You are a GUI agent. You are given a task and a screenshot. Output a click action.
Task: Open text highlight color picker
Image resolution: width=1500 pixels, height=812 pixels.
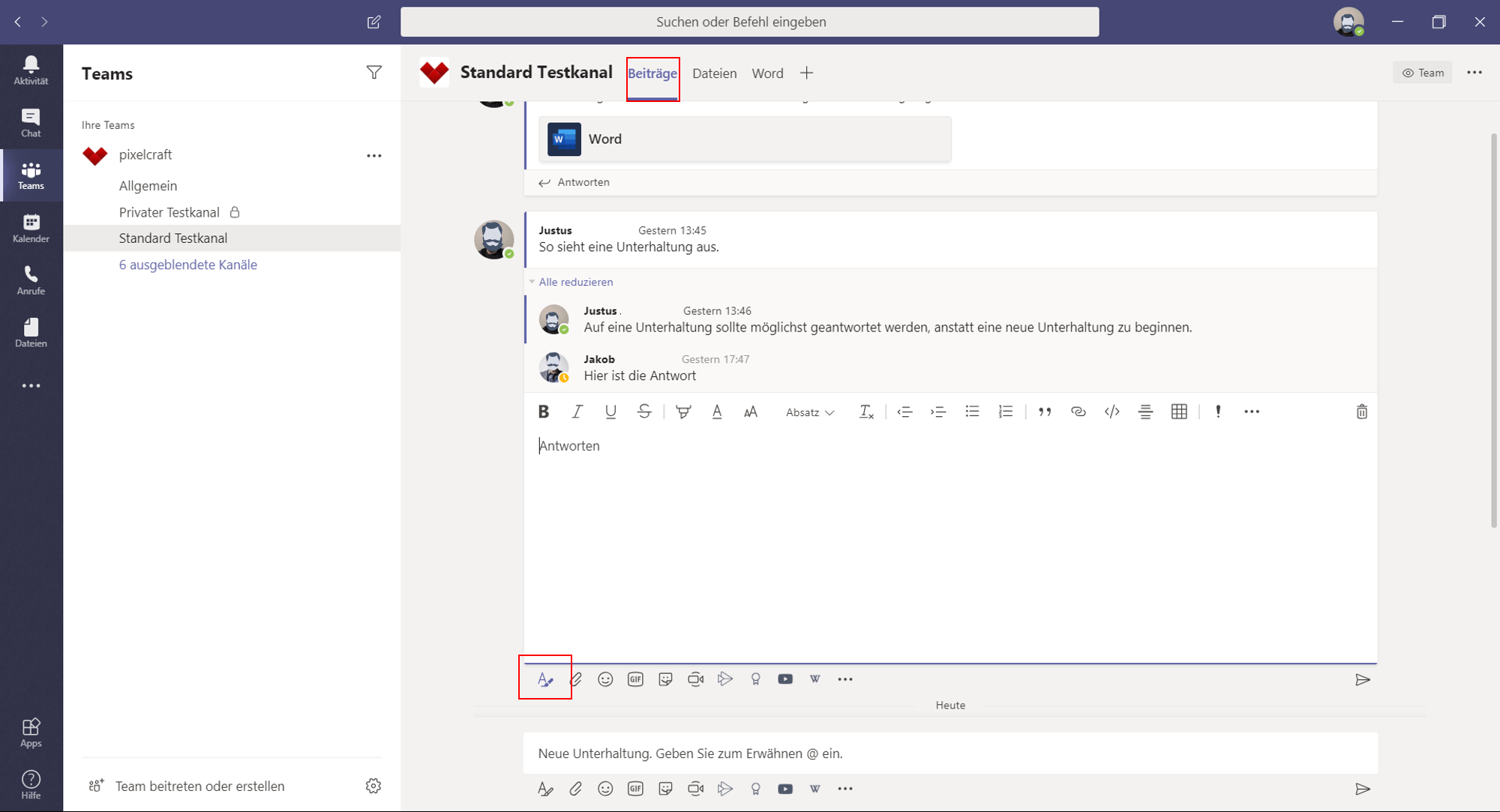pyautogui.click(x=683, y=412)
